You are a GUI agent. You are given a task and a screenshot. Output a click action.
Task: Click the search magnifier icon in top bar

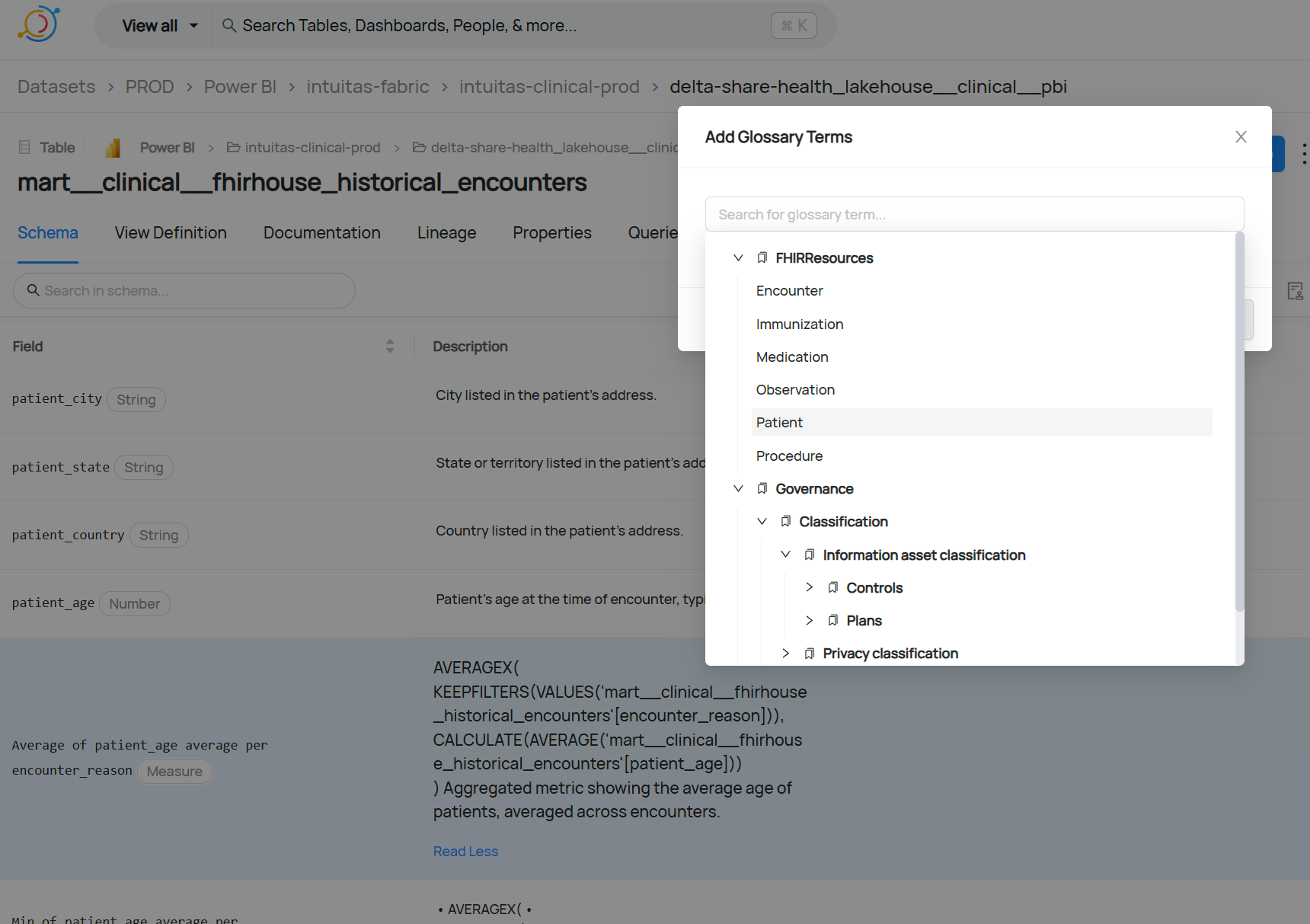click(228, 26)
